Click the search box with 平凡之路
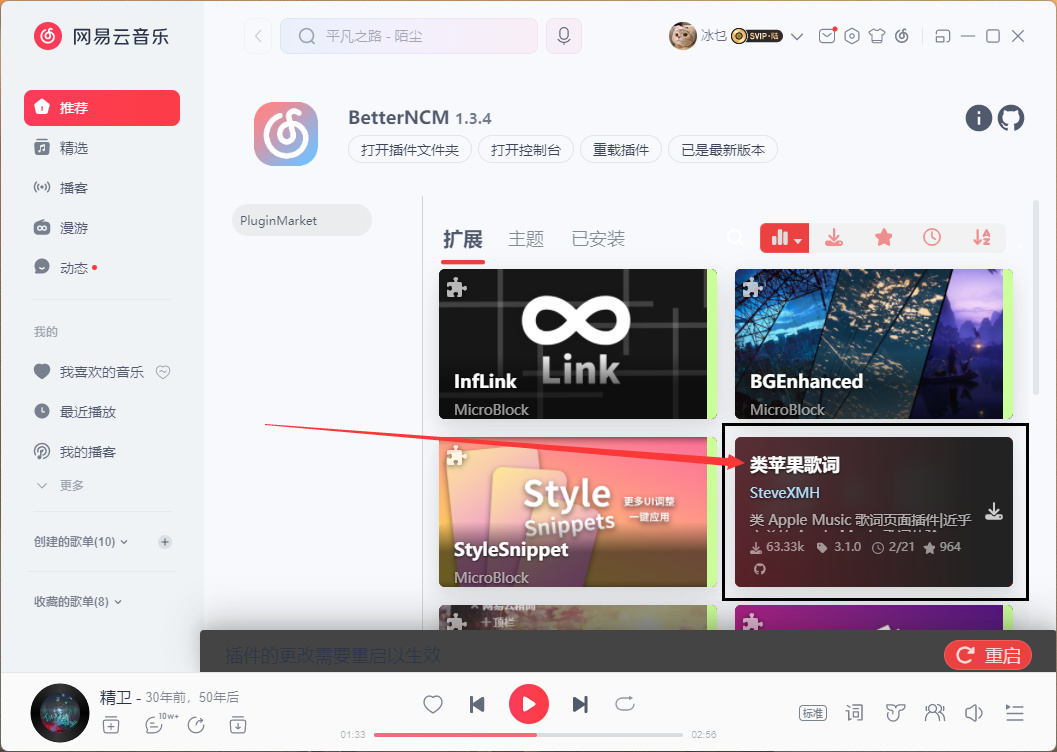This screenshot has width=1057, height=752. click(x=409, y=36)
